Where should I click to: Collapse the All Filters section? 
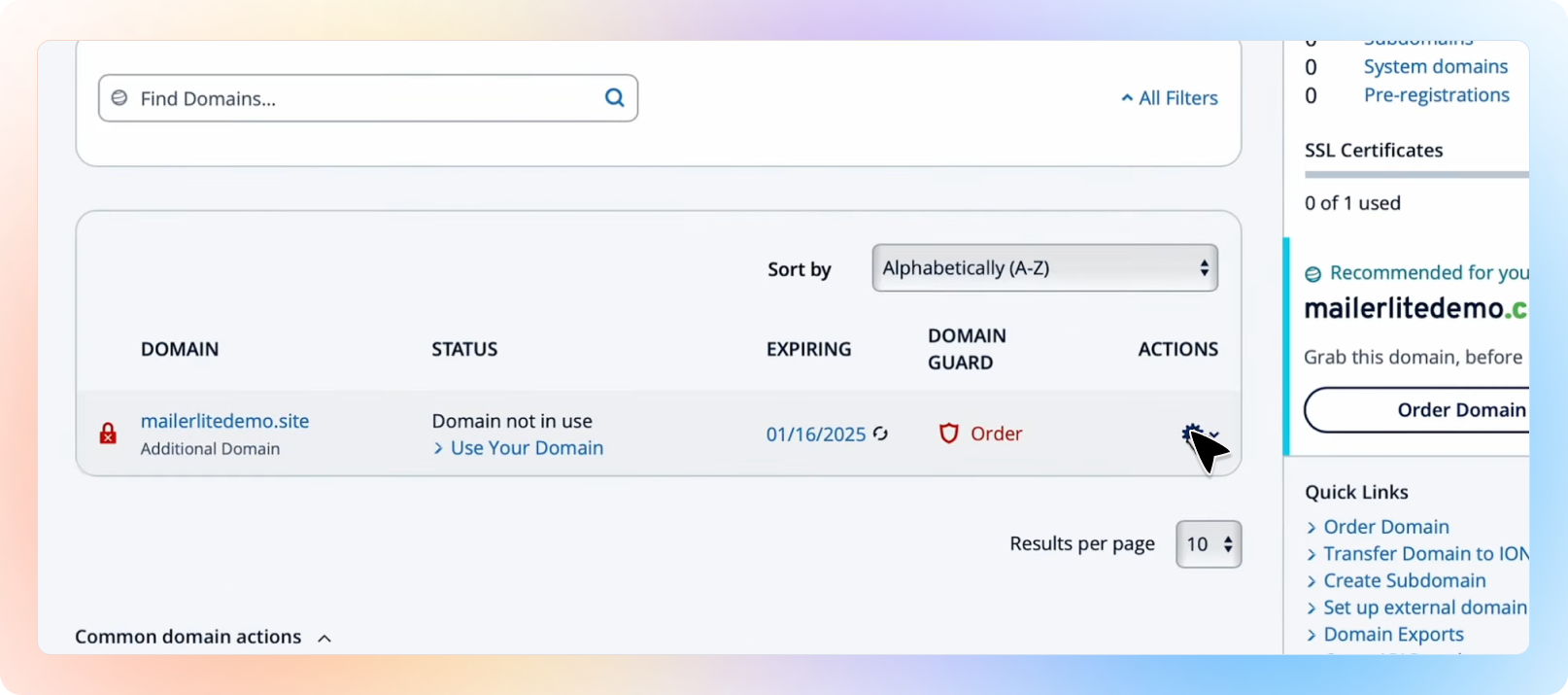click(1169, 98)
